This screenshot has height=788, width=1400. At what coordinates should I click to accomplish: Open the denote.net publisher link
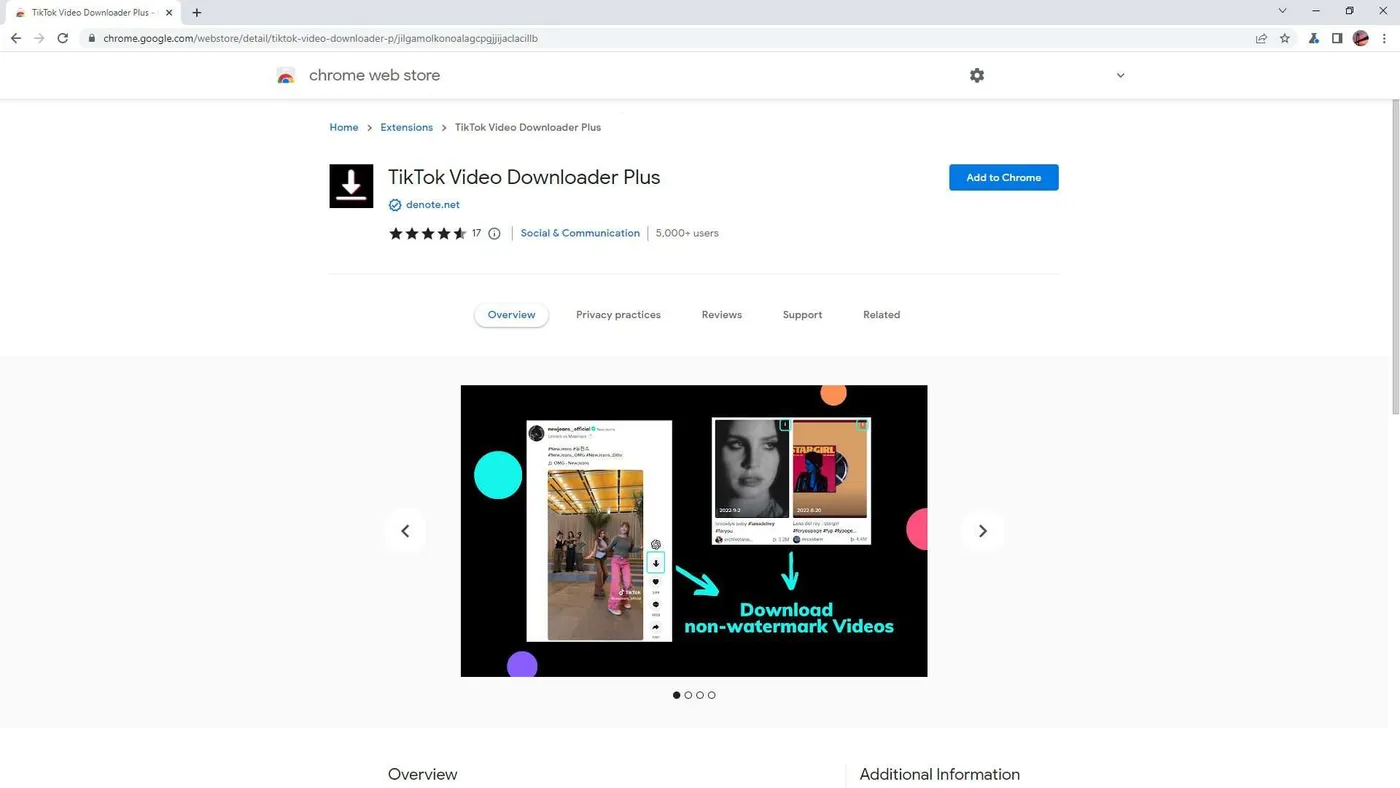433,205
